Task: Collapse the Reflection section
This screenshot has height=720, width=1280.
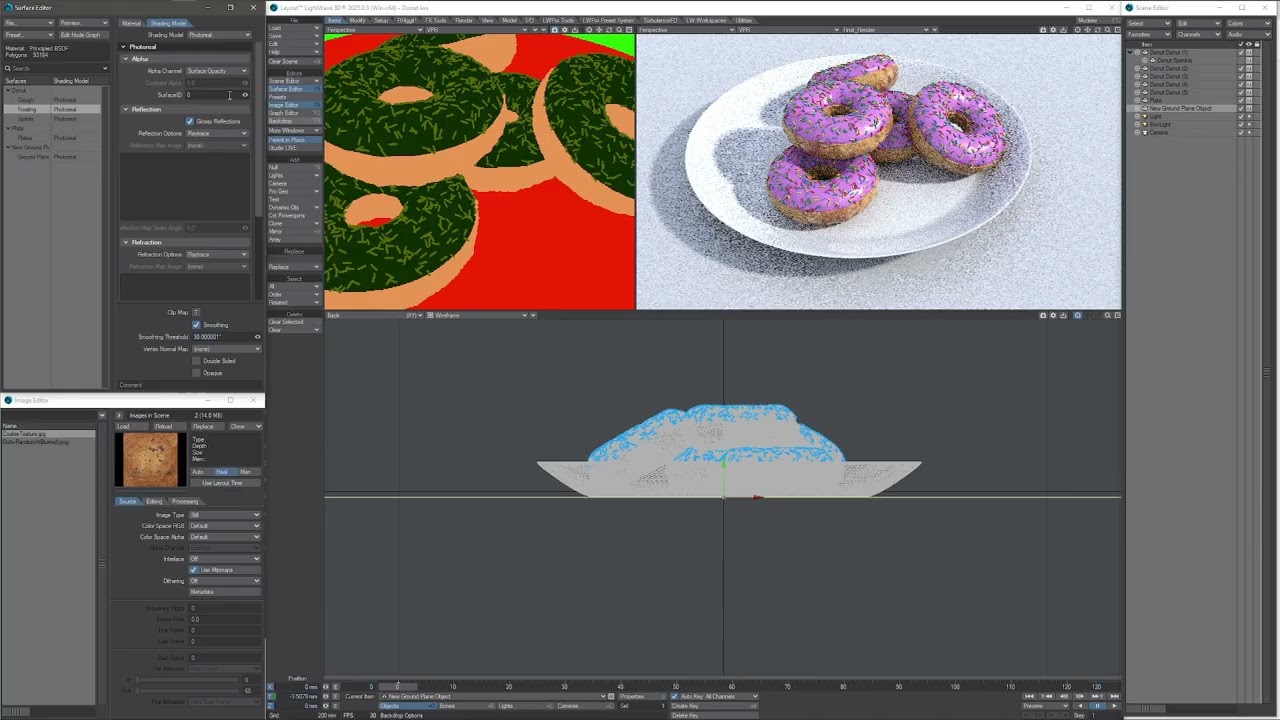Action: [x=126, y=109]
